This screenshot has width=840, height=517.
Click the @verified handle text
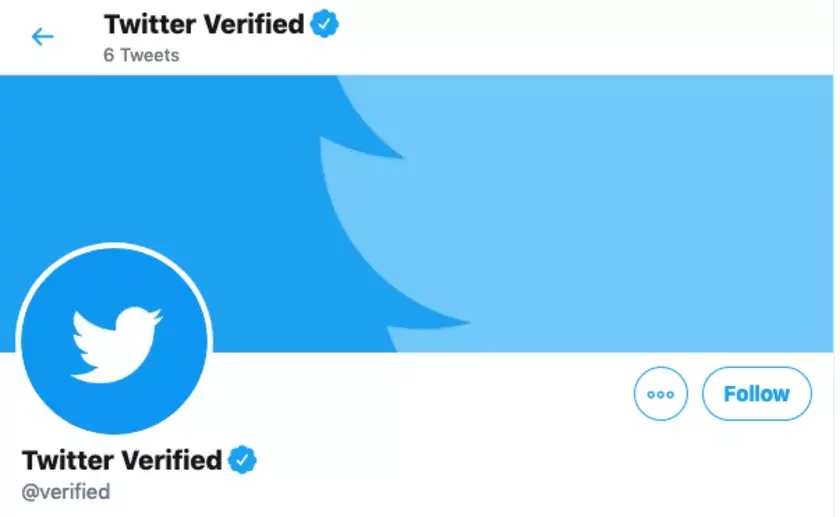[x=66, y=492]
